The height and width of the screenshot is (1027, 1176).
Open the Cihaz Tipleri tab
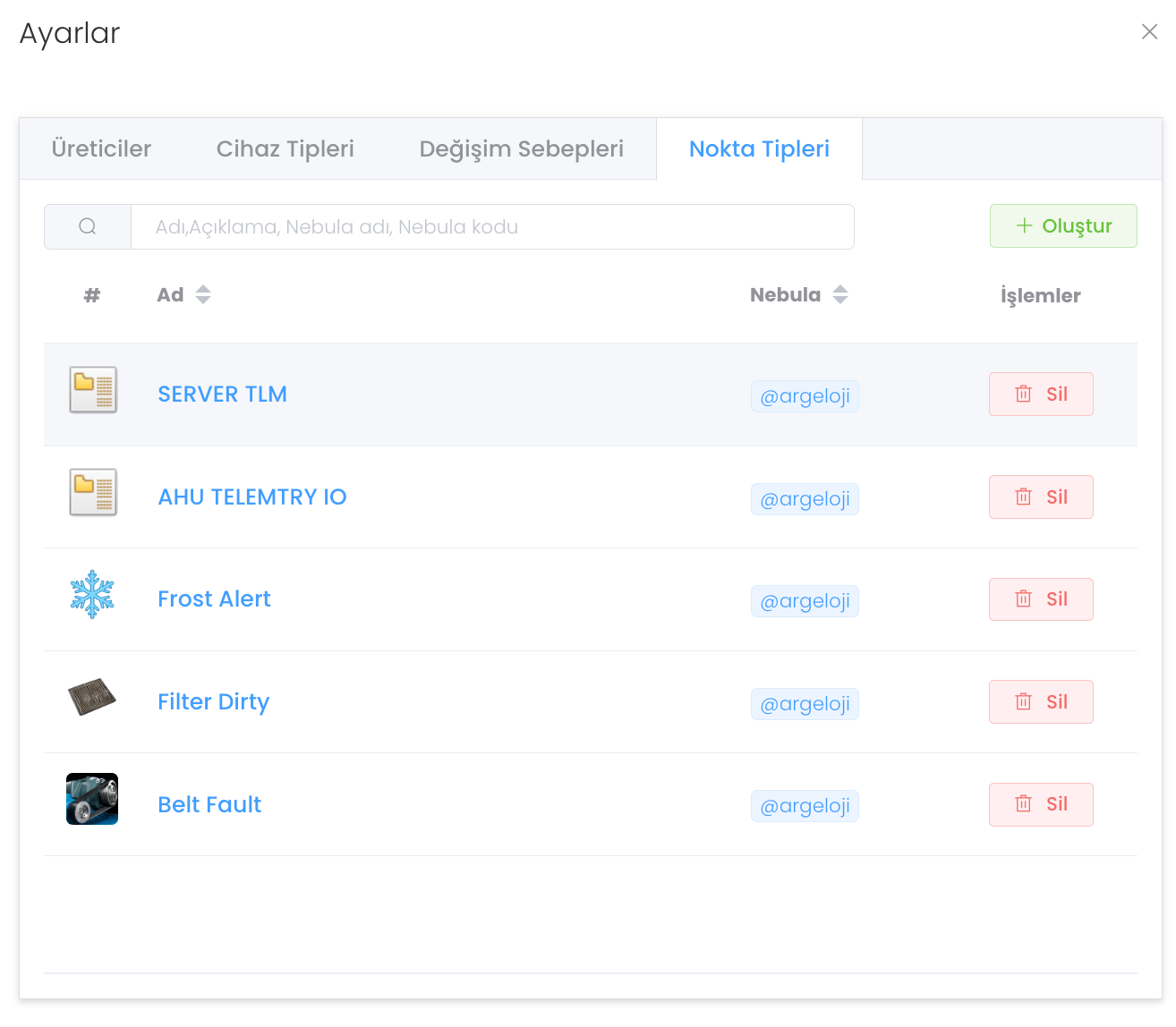coord(285,149)
